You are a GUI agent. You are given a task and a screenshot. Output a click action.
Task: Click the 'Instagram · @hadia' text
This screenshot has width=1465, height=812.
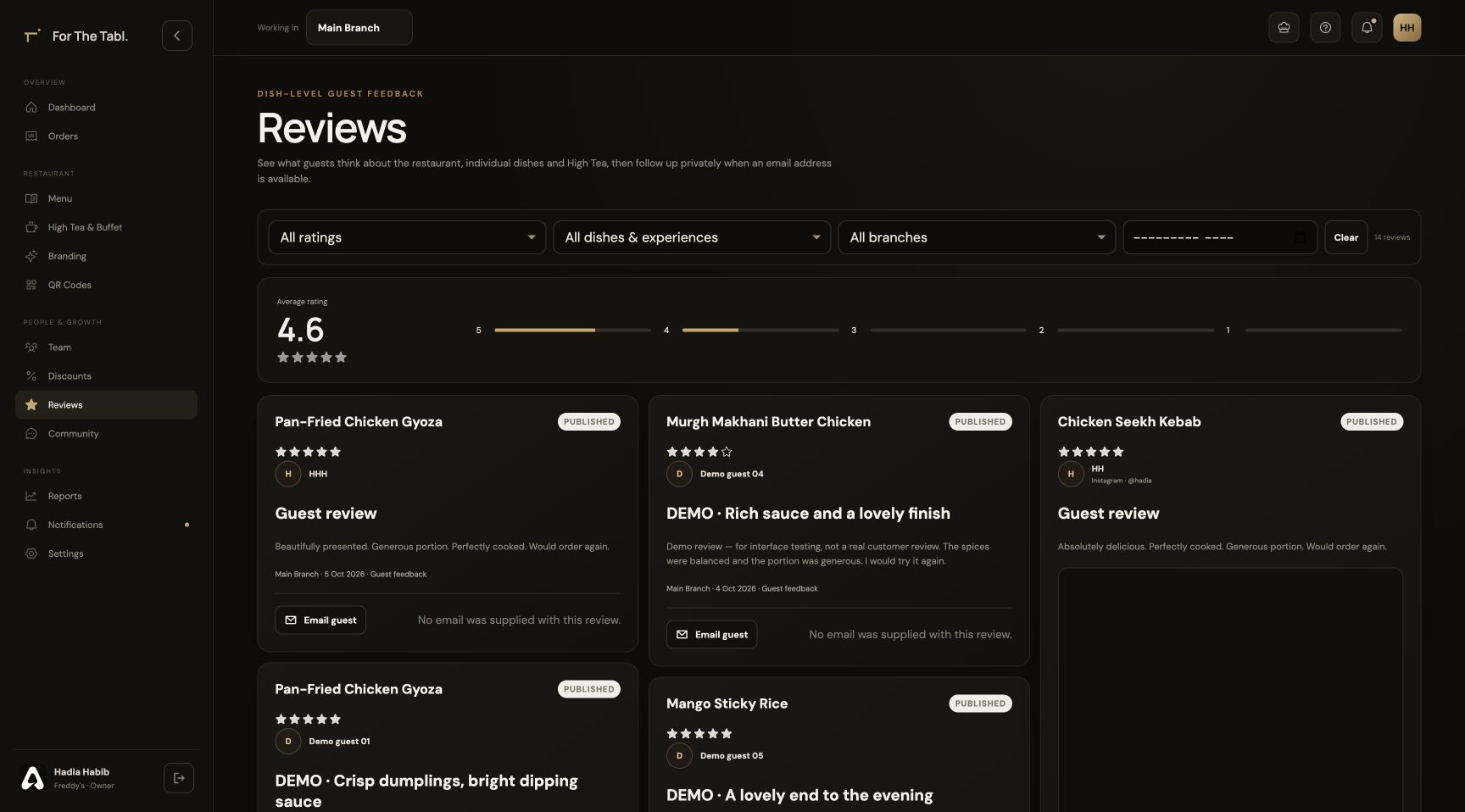[1121, 481]
